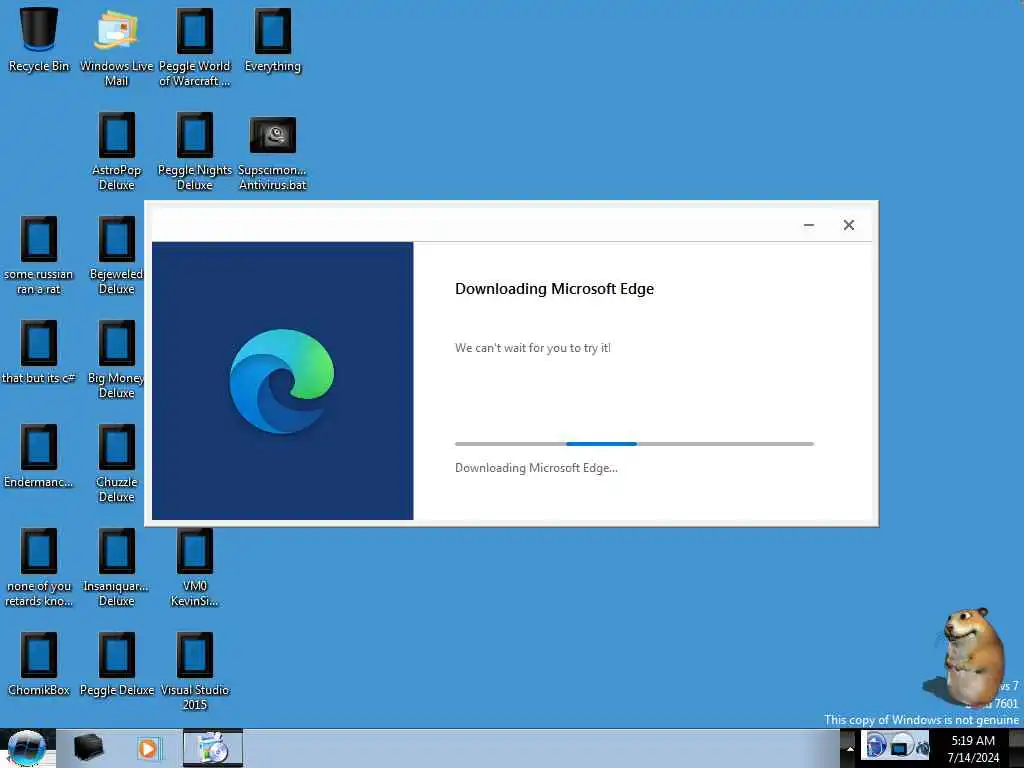Image resolution: width=1024 pixels, height=768 pixels.
Task: Click 'We can't wait for you to try it!' text
Action: click(x=532, y=348)
